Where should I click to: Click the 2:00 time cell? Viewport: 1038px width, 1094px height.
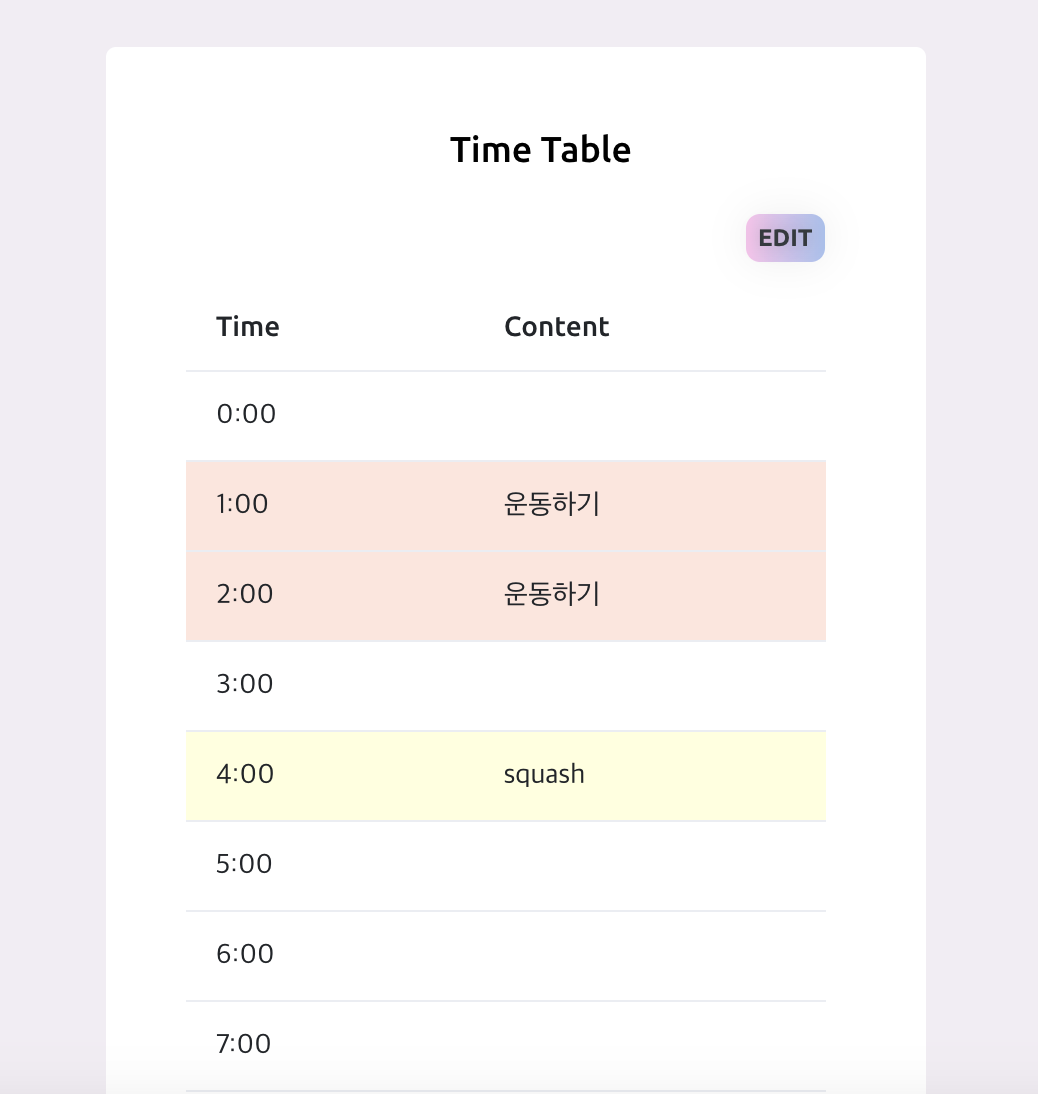[245, 594]
